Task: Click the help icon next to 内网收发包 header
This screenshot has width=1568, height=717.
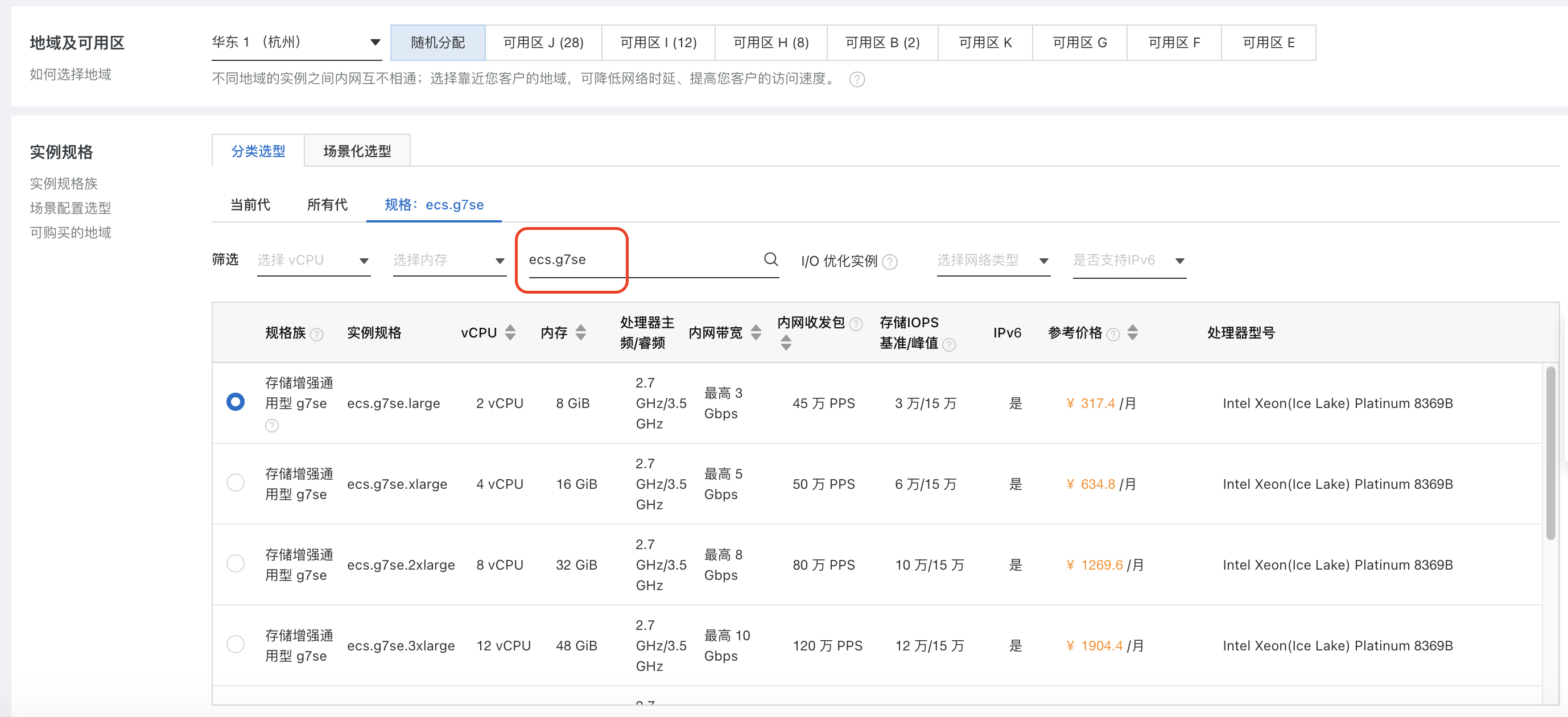Action: [x=857, y=324]
